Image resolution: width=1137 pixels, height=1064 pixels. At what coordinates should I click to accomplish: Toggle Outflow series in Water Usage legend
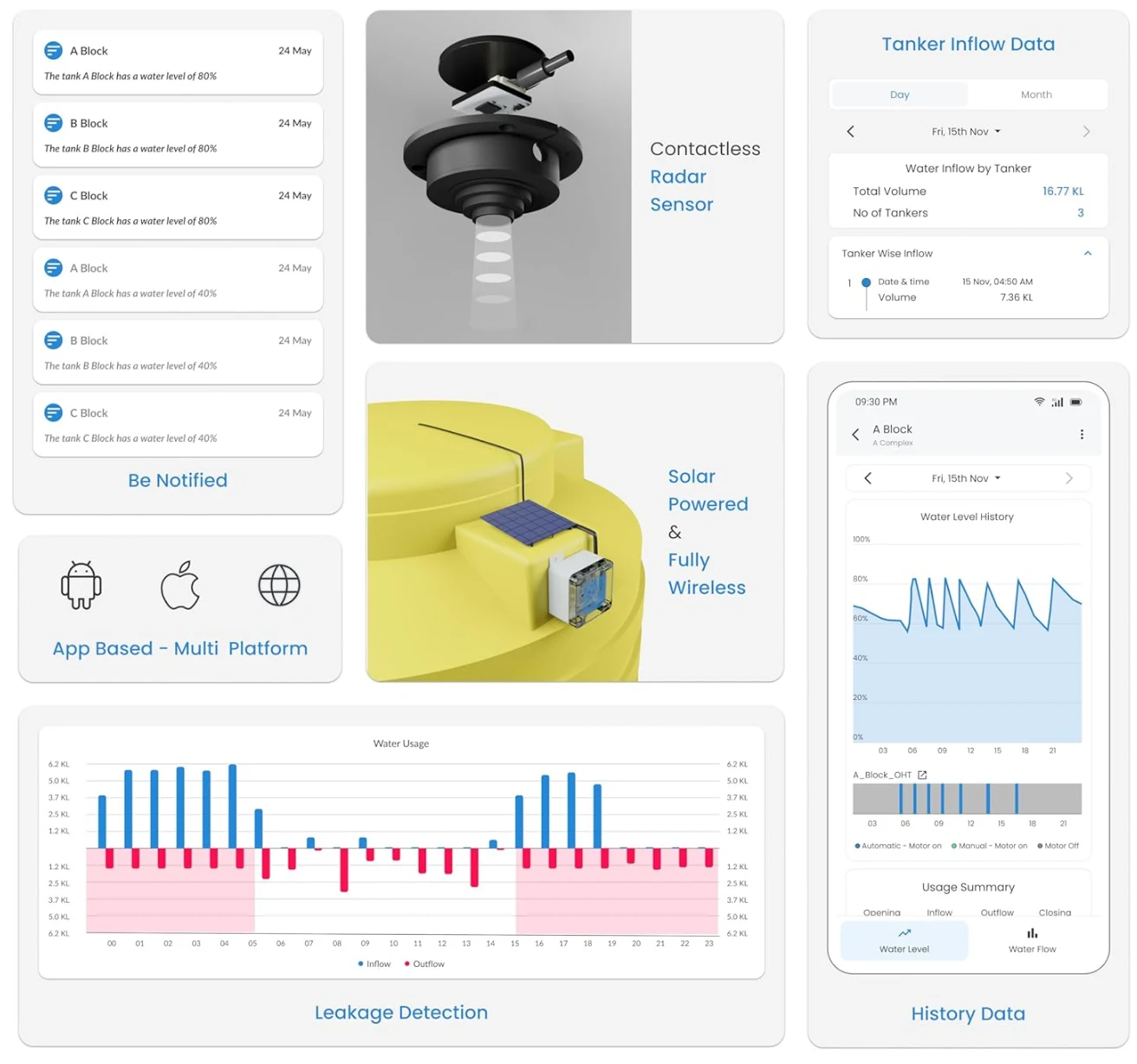tap(425, 963)
